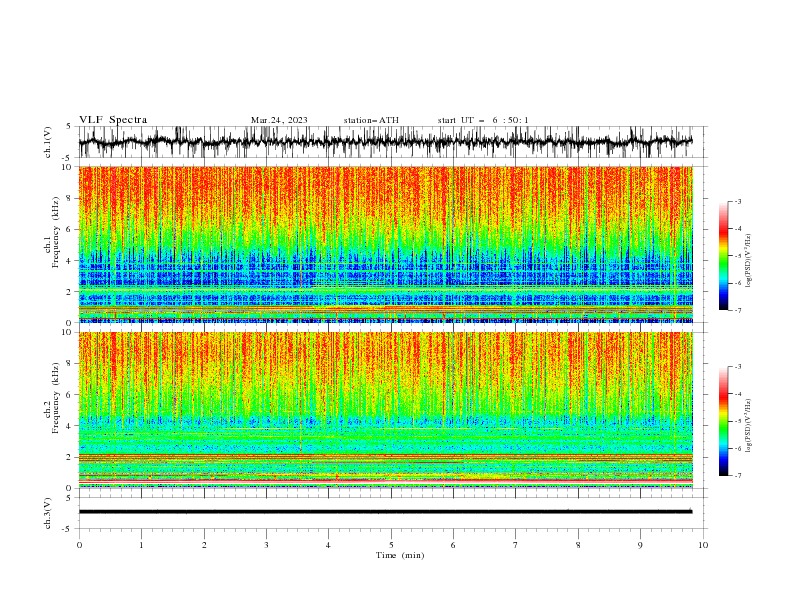Click the "-7" label on ch.1 colorbar

[x=738, y=311]
